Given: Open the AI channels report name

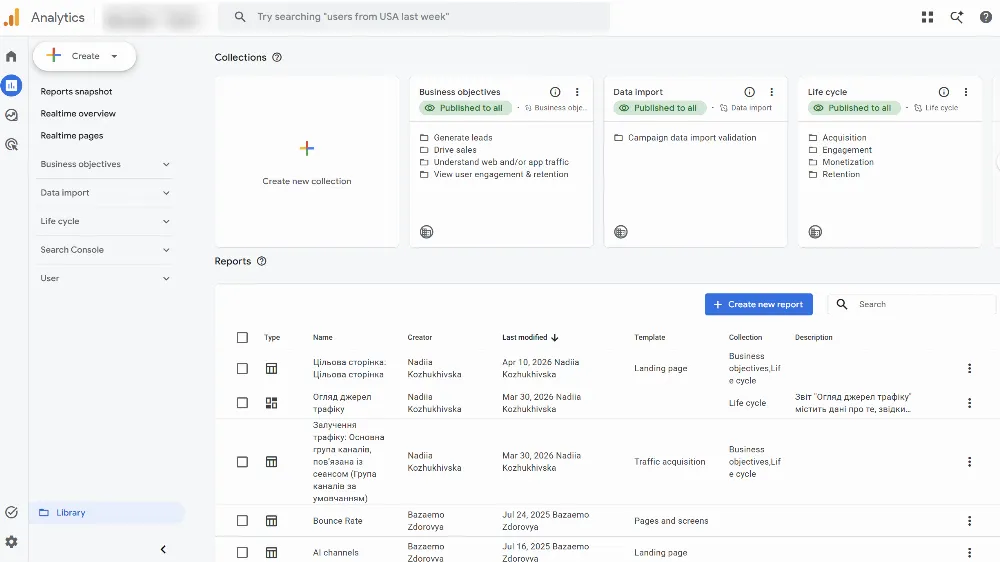Looking at the screenshot, I should coord(335,553).
